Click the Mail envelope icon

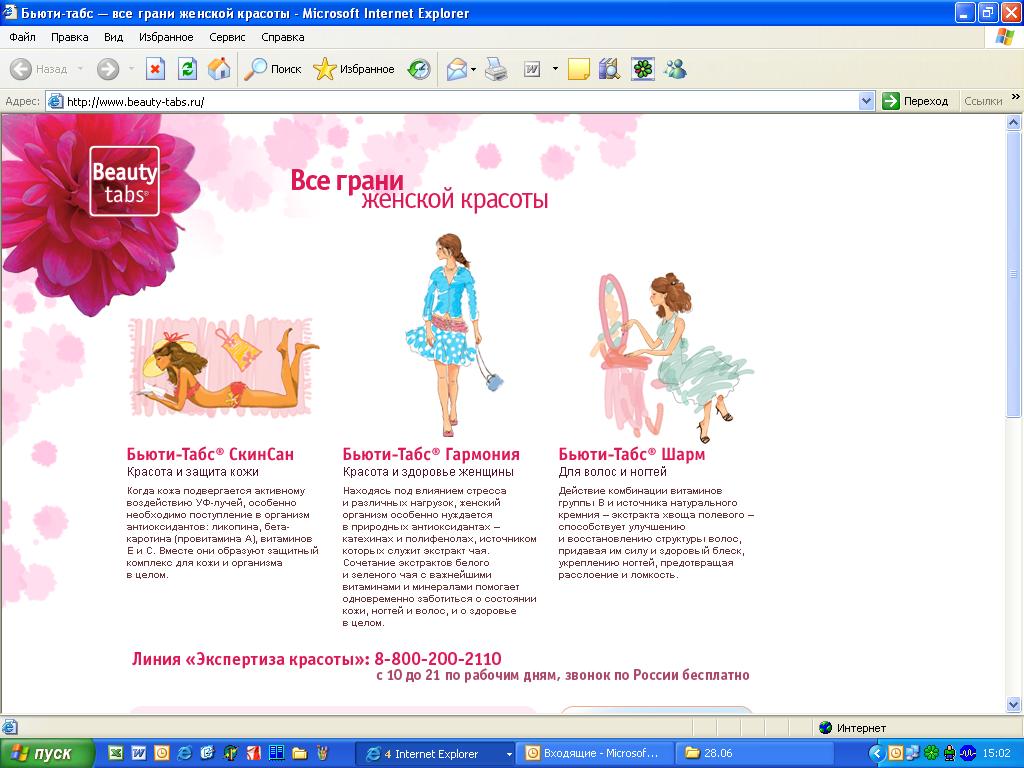456,69
